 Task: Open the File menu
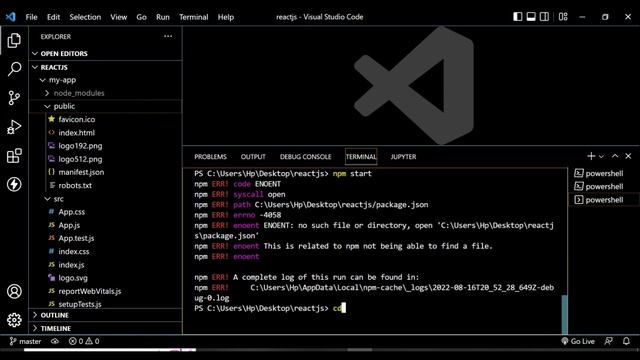coord(31,17)
